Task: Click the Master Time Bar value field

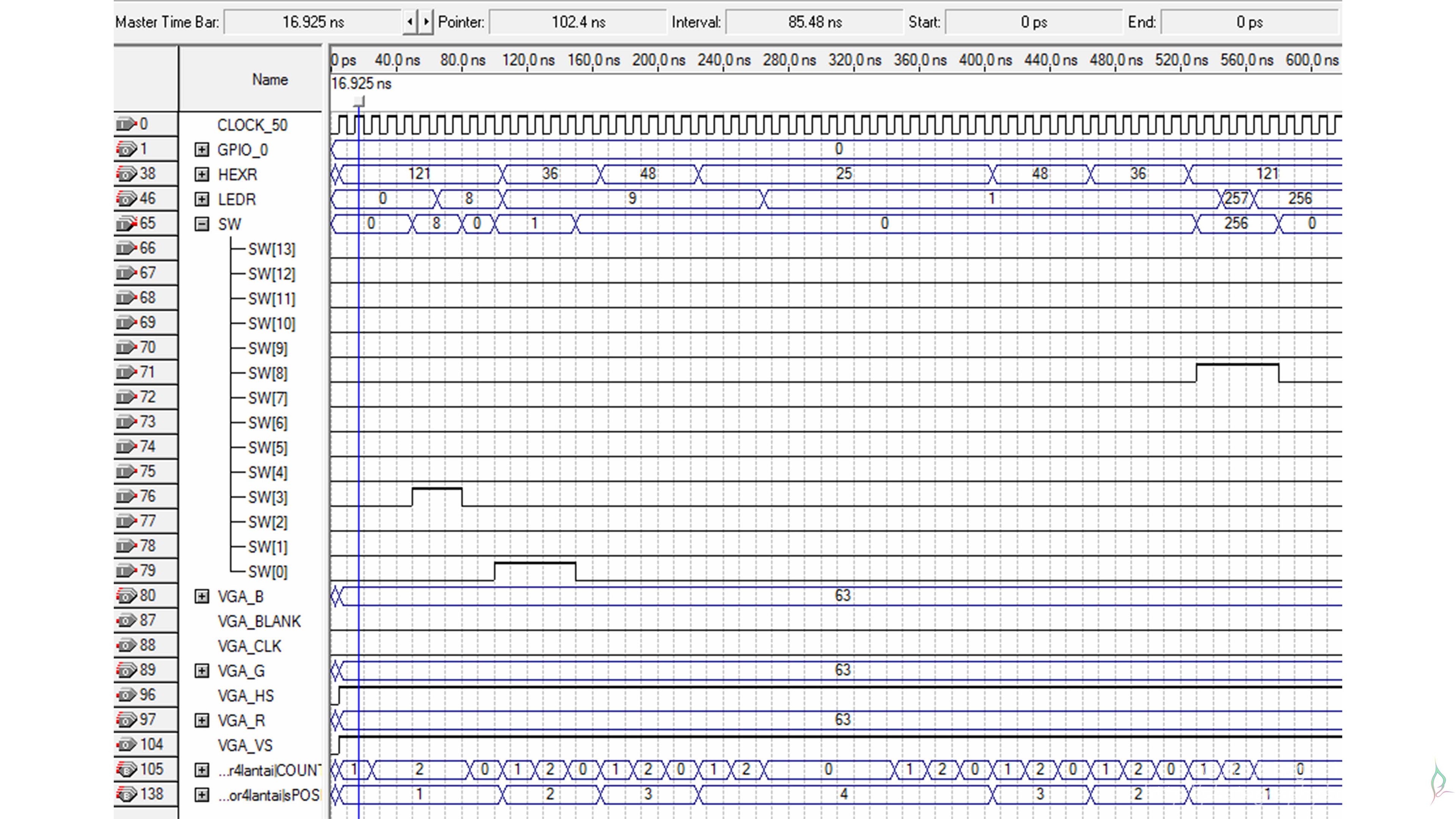Action: pos(312,22)
